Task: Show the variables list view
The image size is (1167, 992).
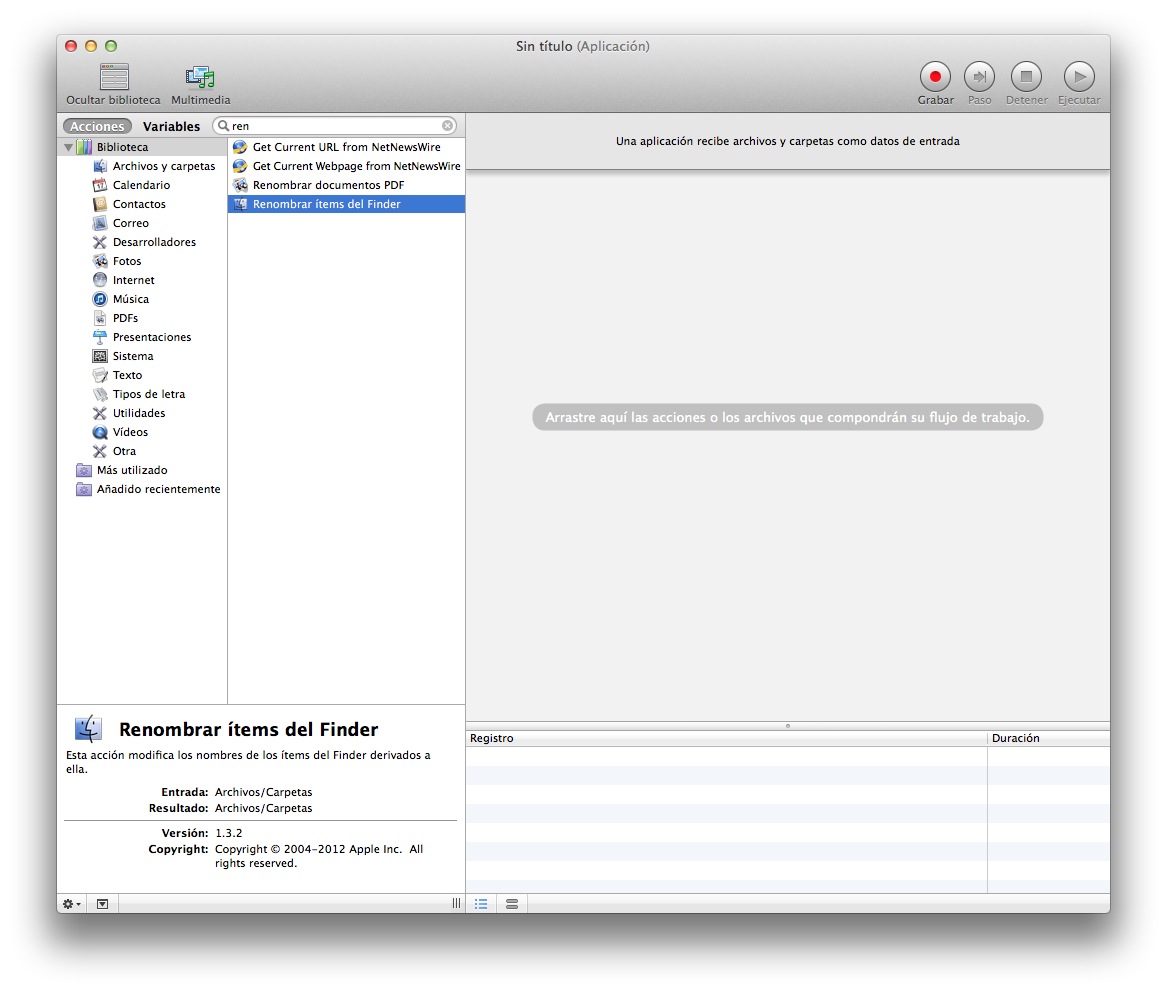Action: [512, 904]
